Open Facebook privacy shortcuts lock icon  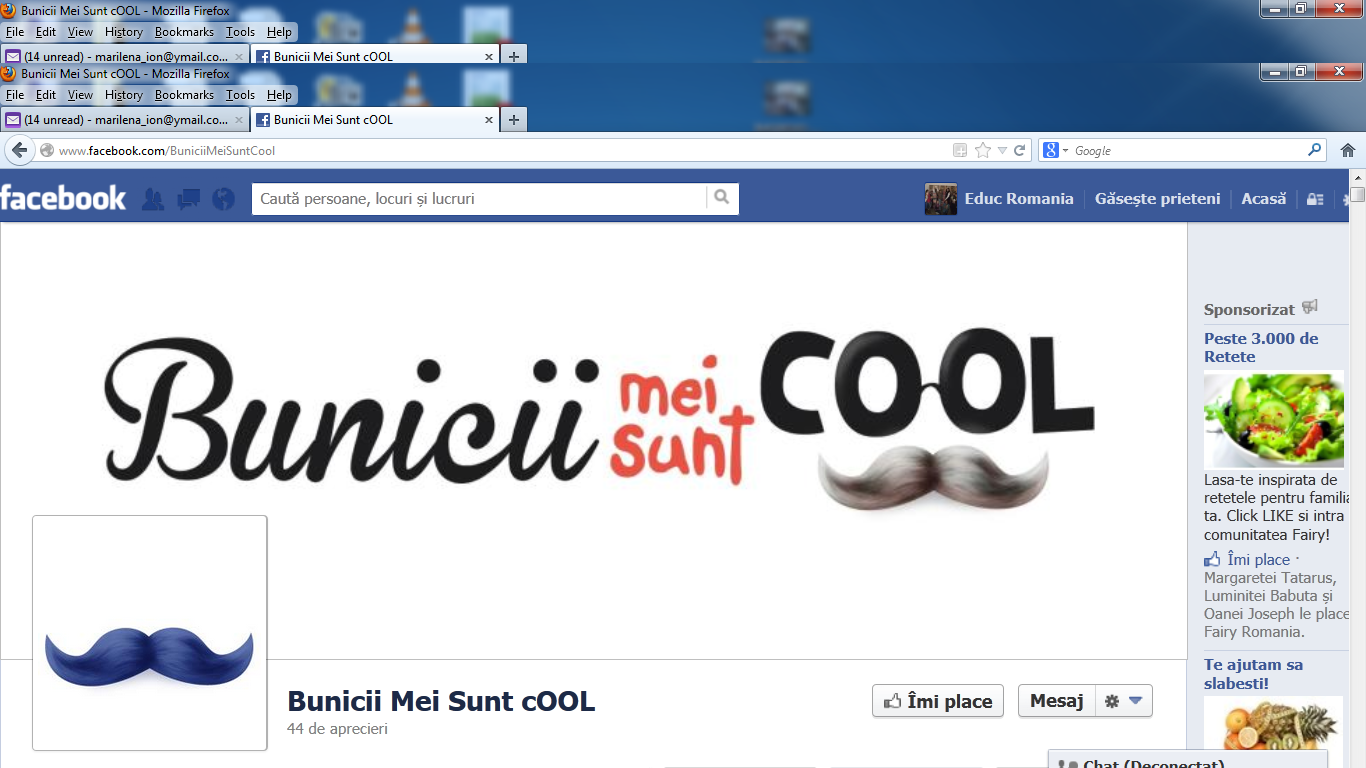(1316, 199)
